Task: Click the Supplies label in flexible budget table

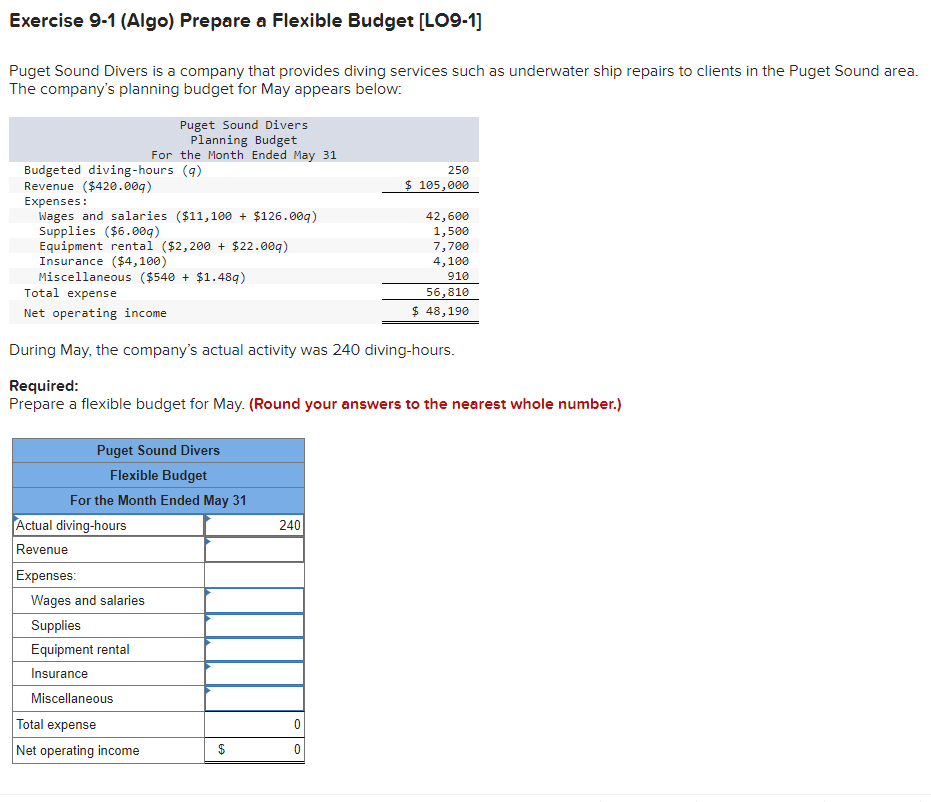Action: (x=56, y=626)
